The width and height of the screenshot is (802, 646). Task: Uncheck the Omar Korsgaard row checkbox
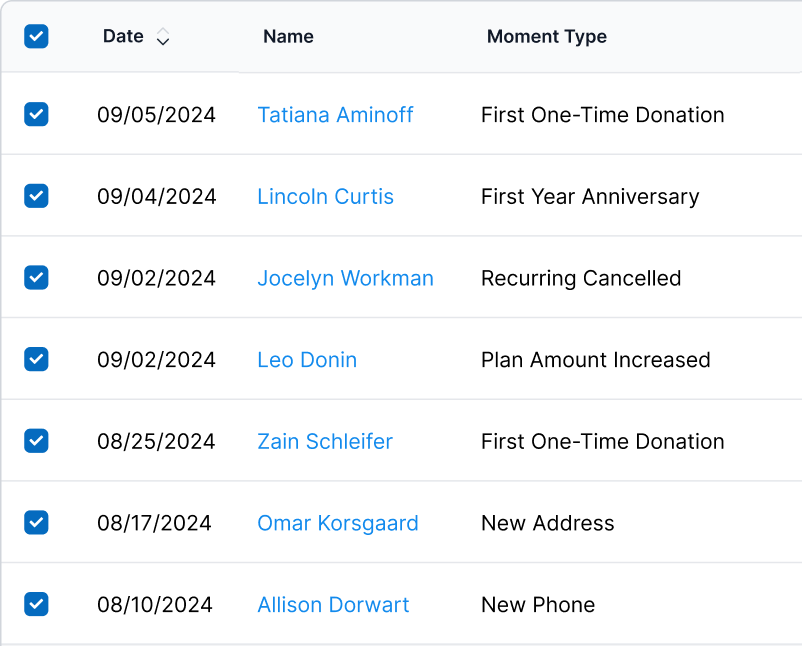click(x=36, y=522)
